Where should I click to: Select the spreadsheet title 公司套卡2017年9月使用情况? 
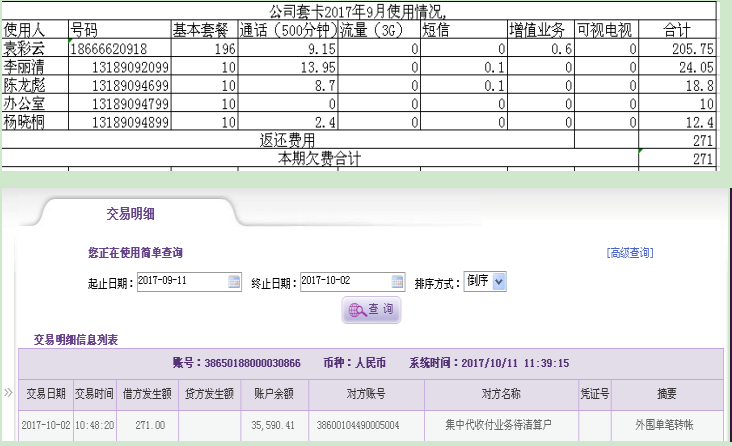coord(358,11)
